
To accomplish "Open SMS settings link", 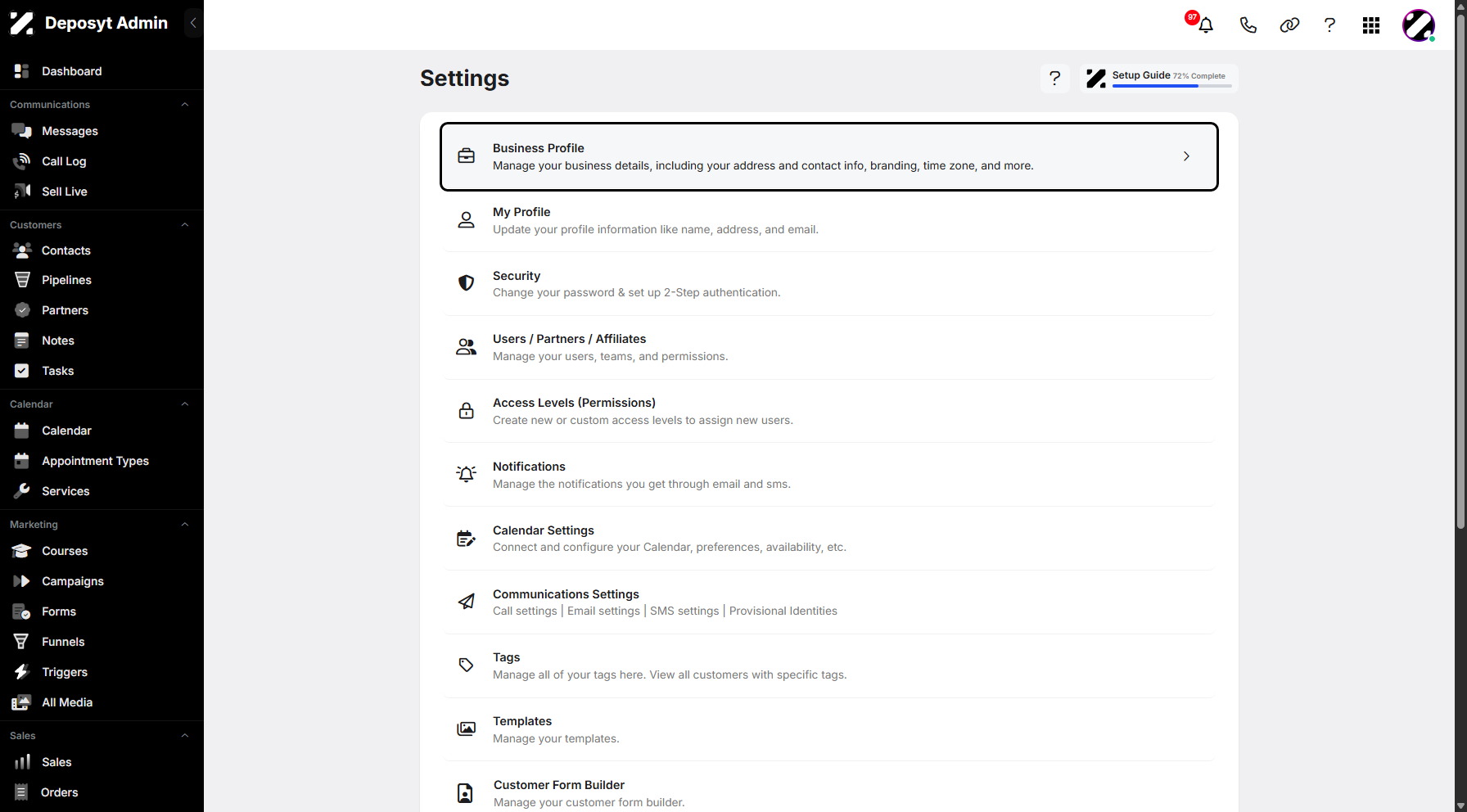I will (x=684, y=611).
